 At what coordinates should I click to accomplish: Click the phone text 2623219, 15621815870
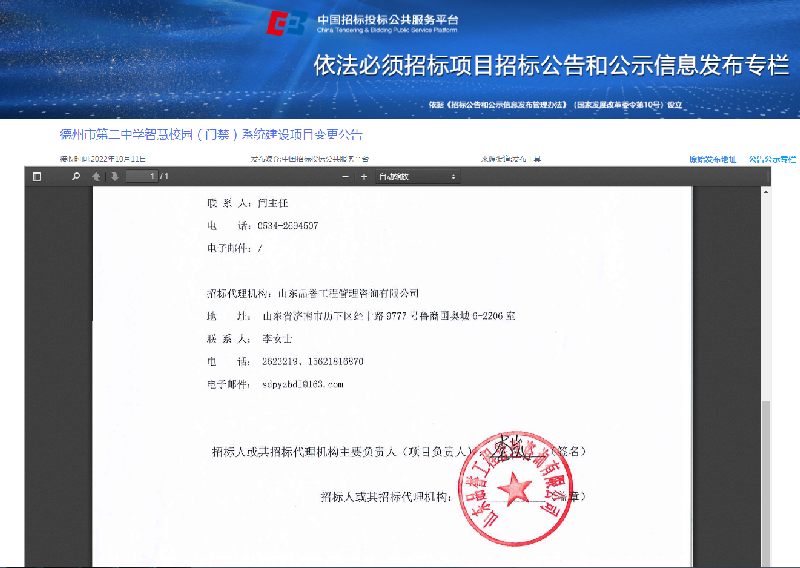[x=313, y=361]
